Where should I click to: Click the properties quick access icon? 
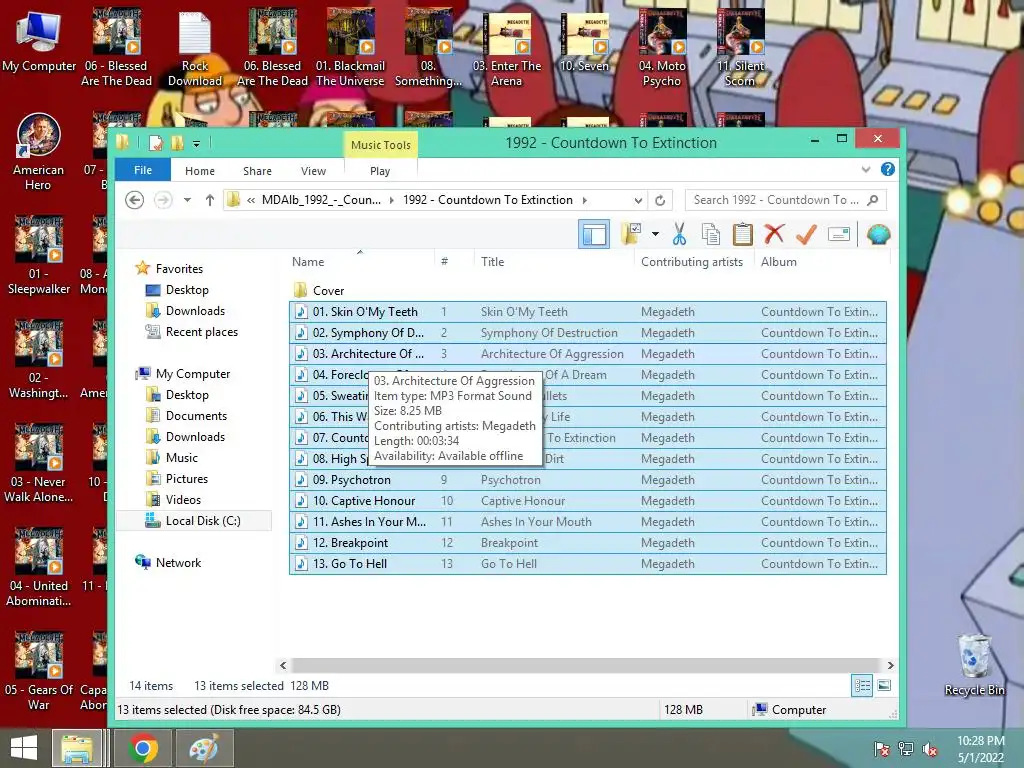155,143
